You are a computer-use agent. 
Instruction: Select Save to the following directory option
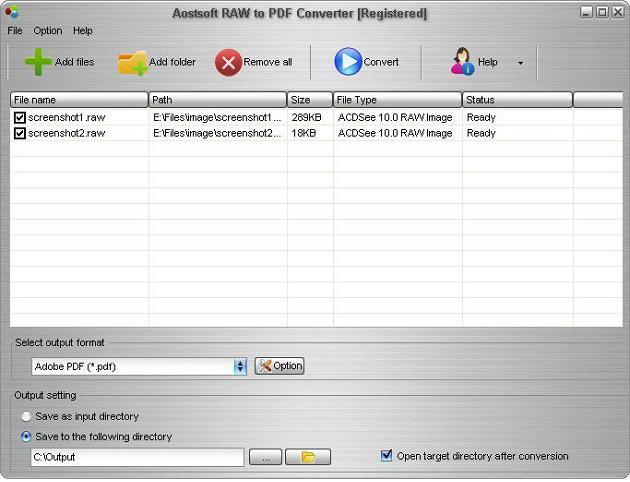click(x=26, y=437)
